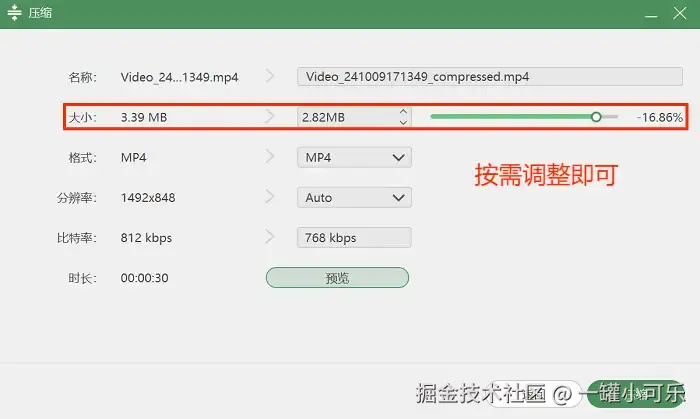The image size is (700, 419).
Task: Click the gray unfilled end of the size slider
Action: tap(610, 117)
